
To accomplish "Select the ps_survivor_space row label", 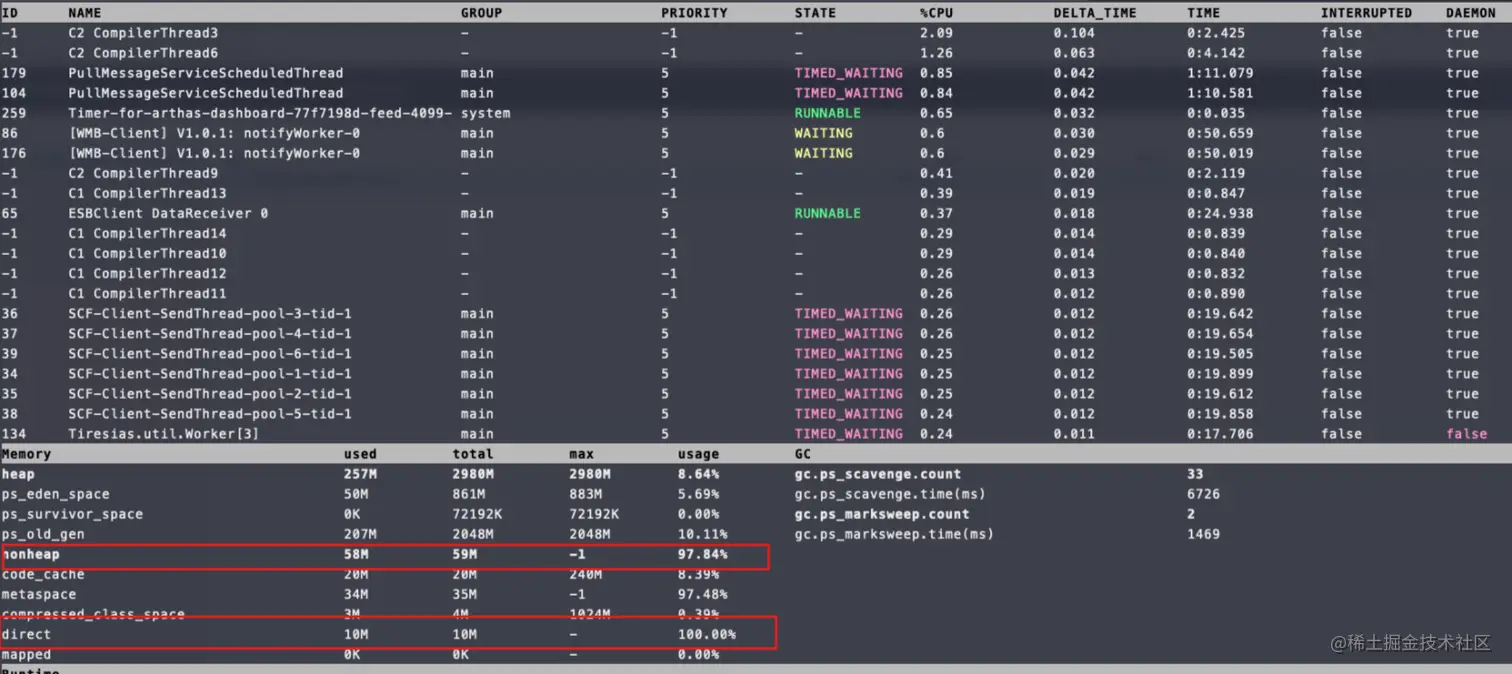I will pyautogui.click(x=72, y=514).
